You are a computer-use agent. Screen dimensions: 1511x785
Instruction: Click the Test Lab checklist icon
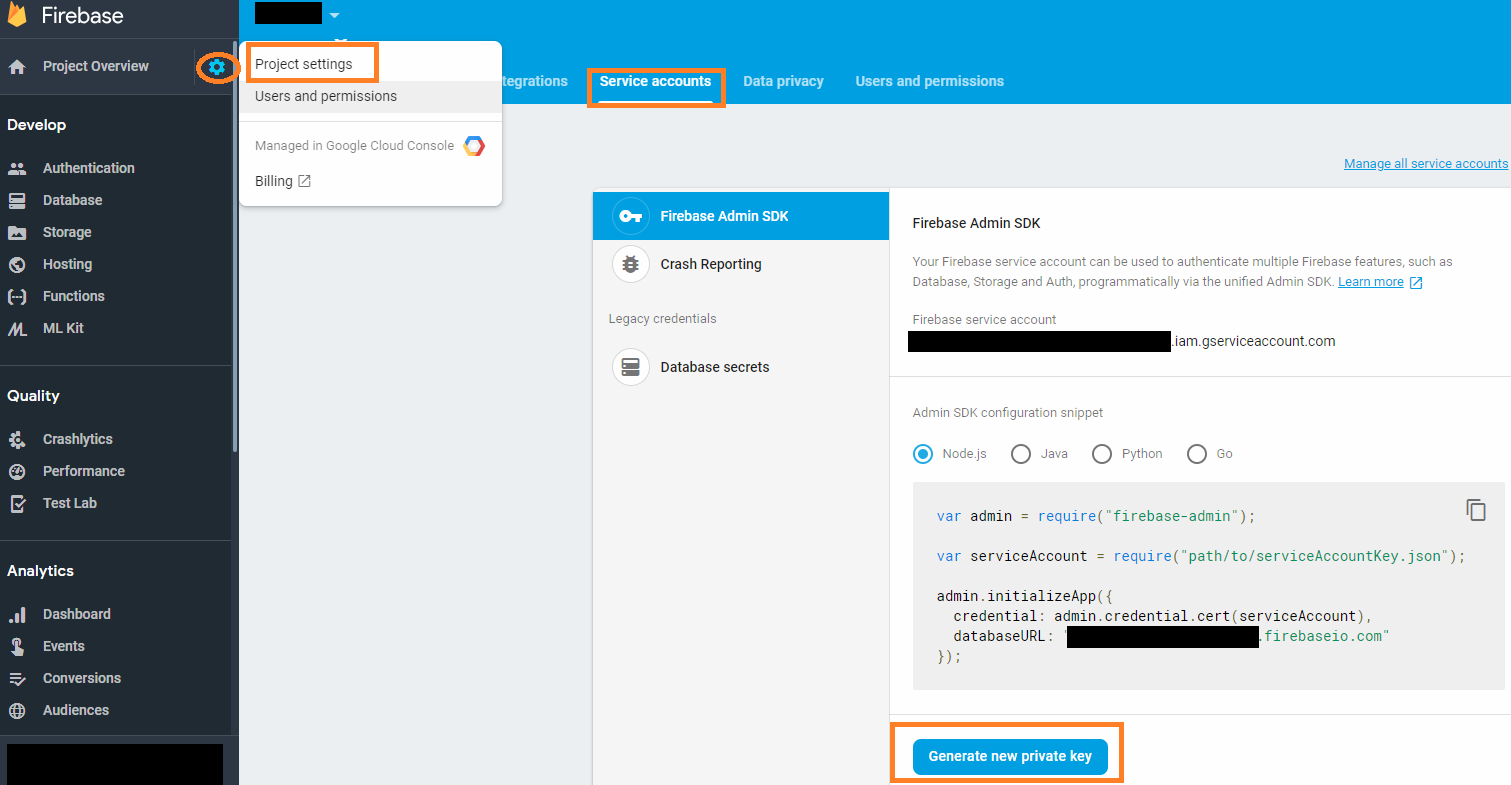tap(17, 503)
